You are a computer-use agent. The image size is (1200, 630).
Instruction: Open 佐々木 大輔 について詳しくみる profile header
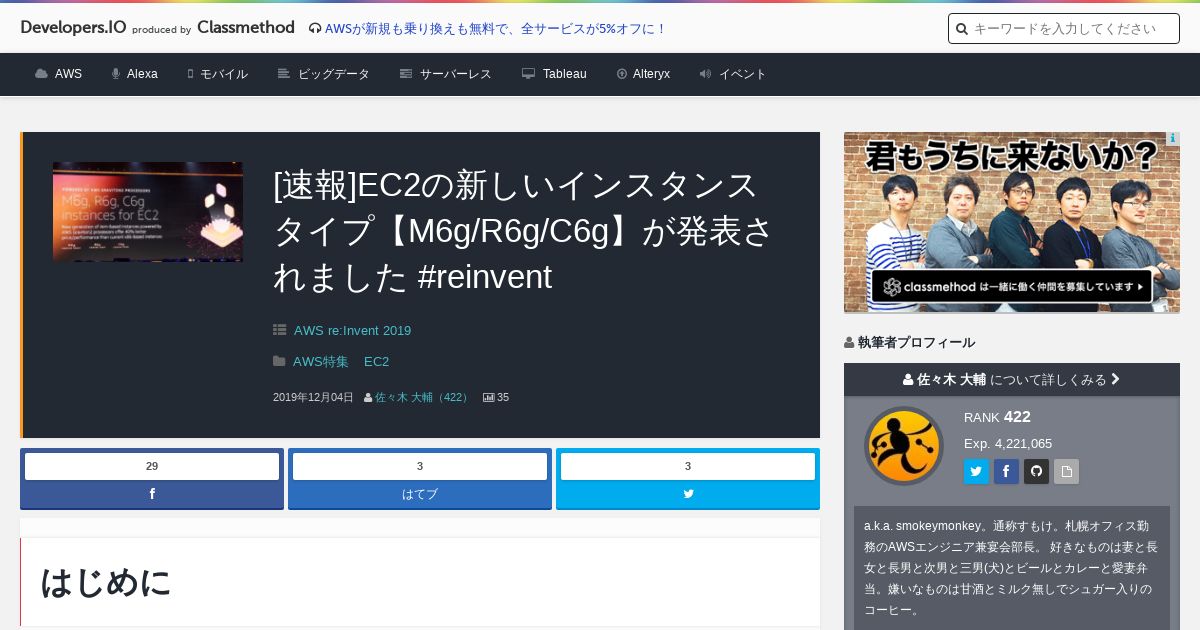click(1012, 380)
